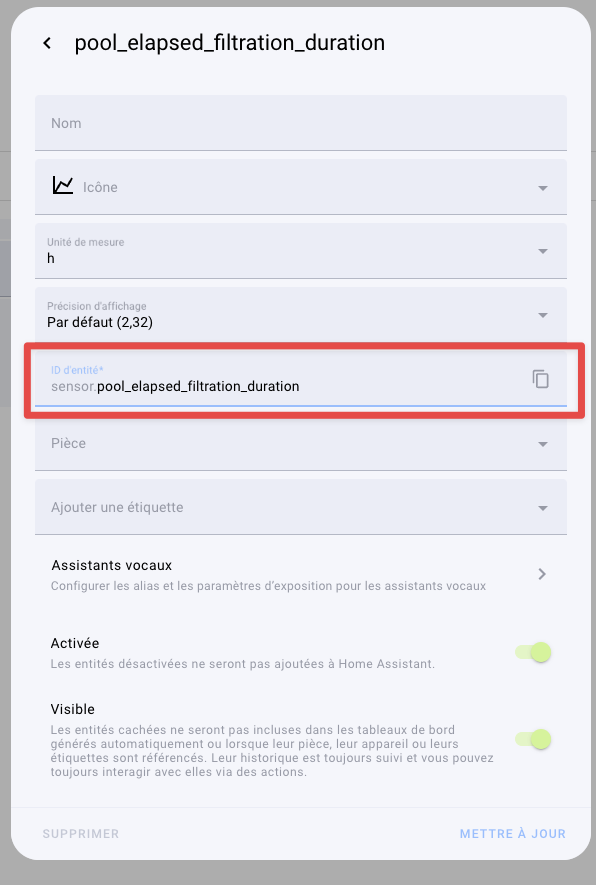Copy the entity ID with the copy icon
This screenshot has height=885, width=596.
[x=541, y=379]
